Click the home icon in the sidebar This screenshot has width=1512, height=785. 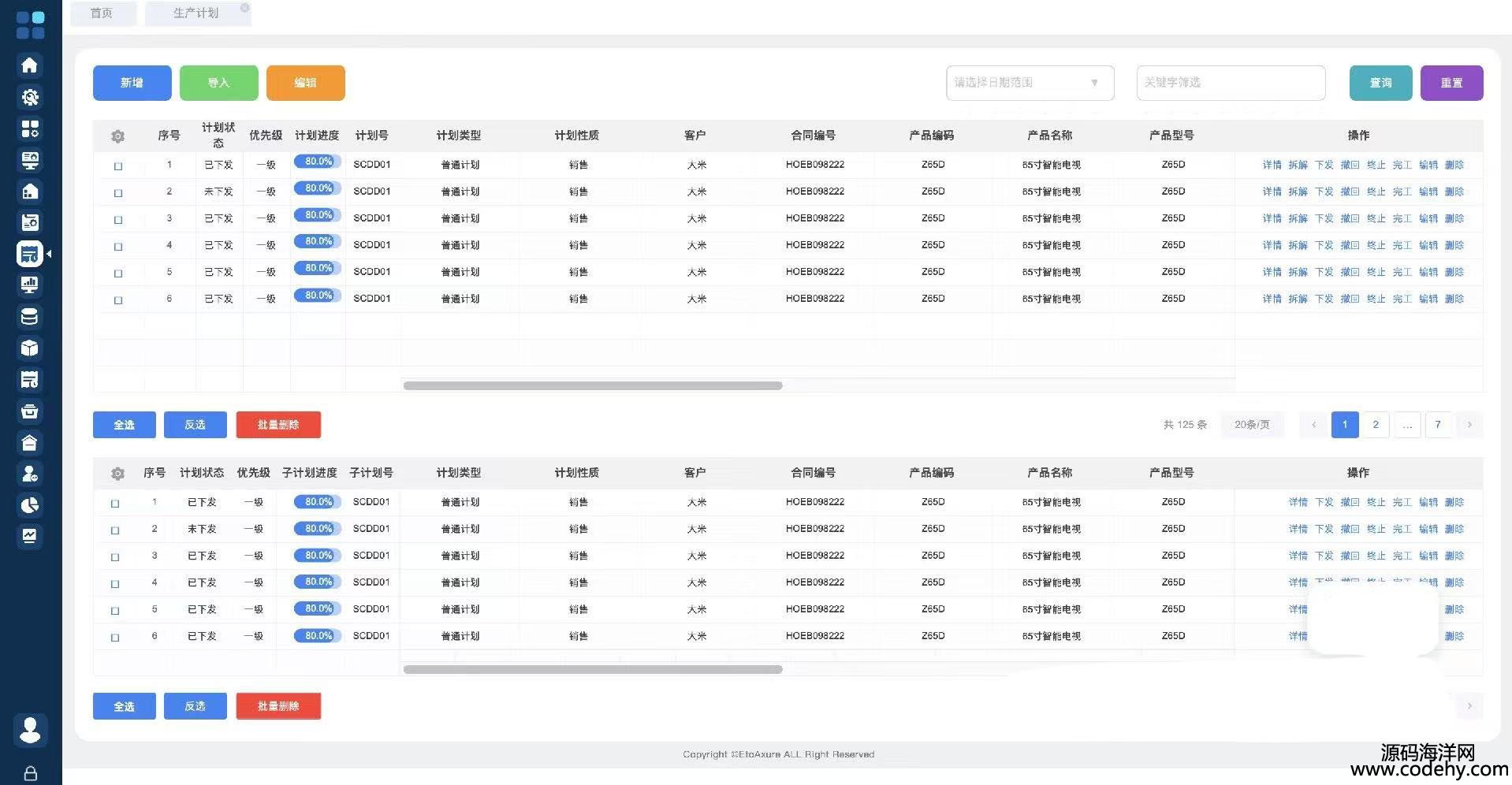[30, 65]
